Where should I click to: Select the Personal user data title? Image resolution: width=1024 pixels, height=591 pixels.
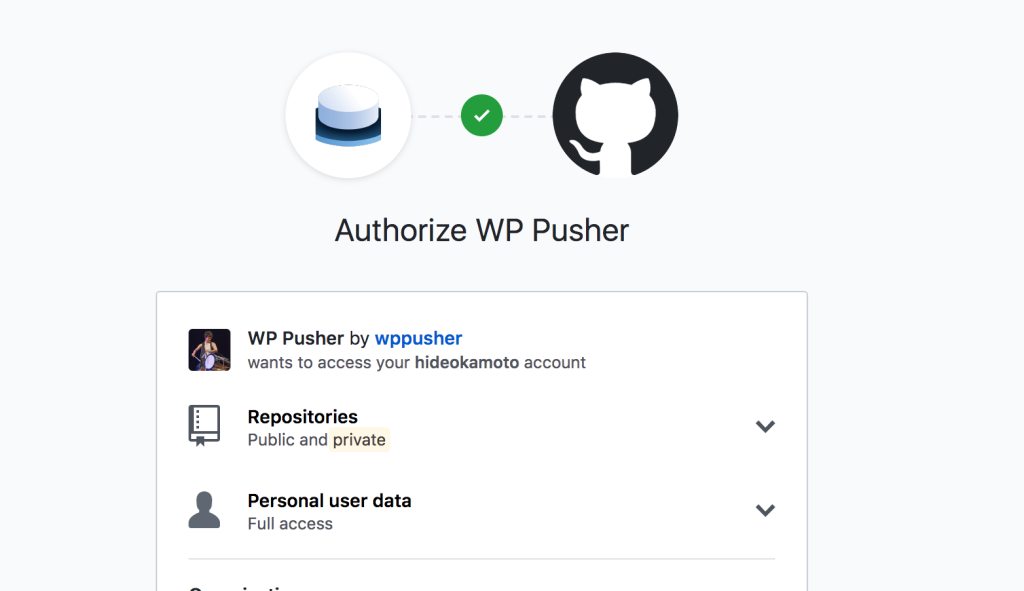point(329,500)
